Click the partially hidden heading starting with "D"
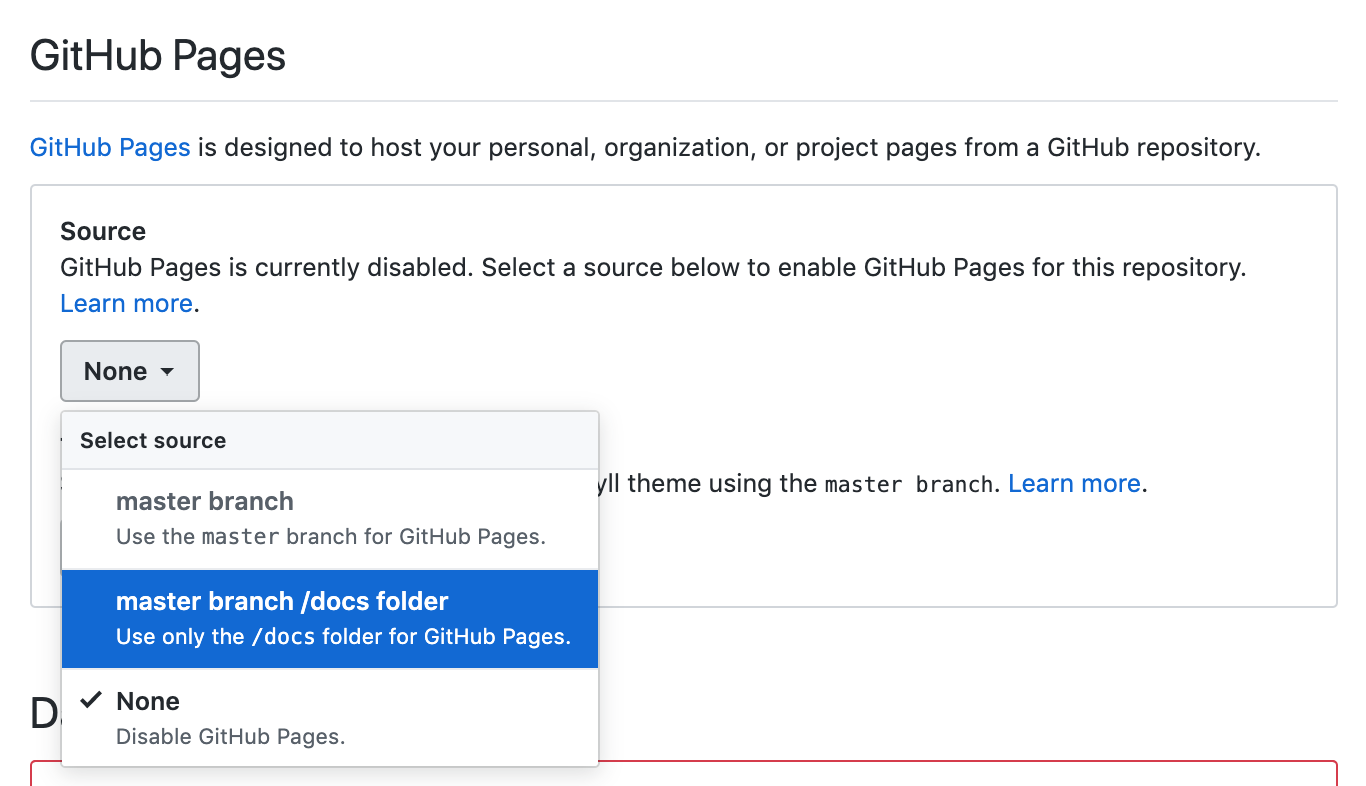 pos(44,712)
